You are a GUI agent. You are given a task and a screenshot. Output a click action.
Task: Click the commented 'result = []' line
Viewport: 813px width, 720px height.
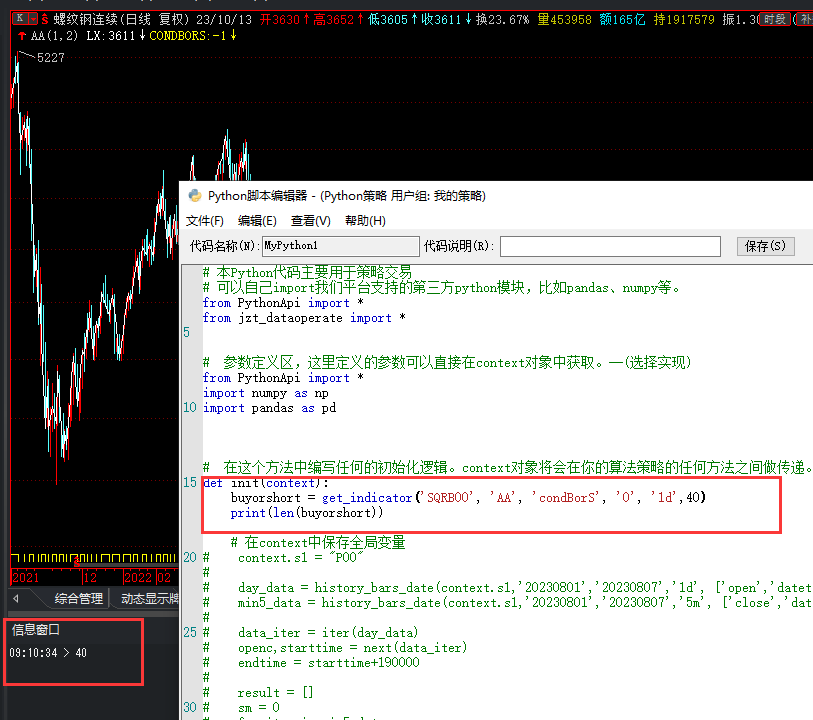275,693
